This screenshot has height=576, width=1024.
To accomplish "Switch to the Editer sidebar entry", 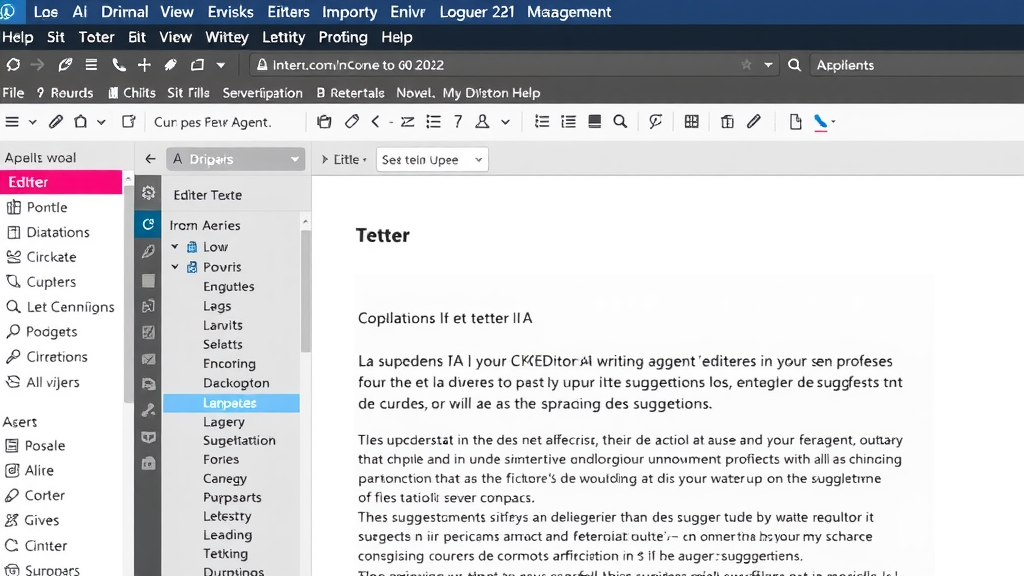I will point(40,181).
